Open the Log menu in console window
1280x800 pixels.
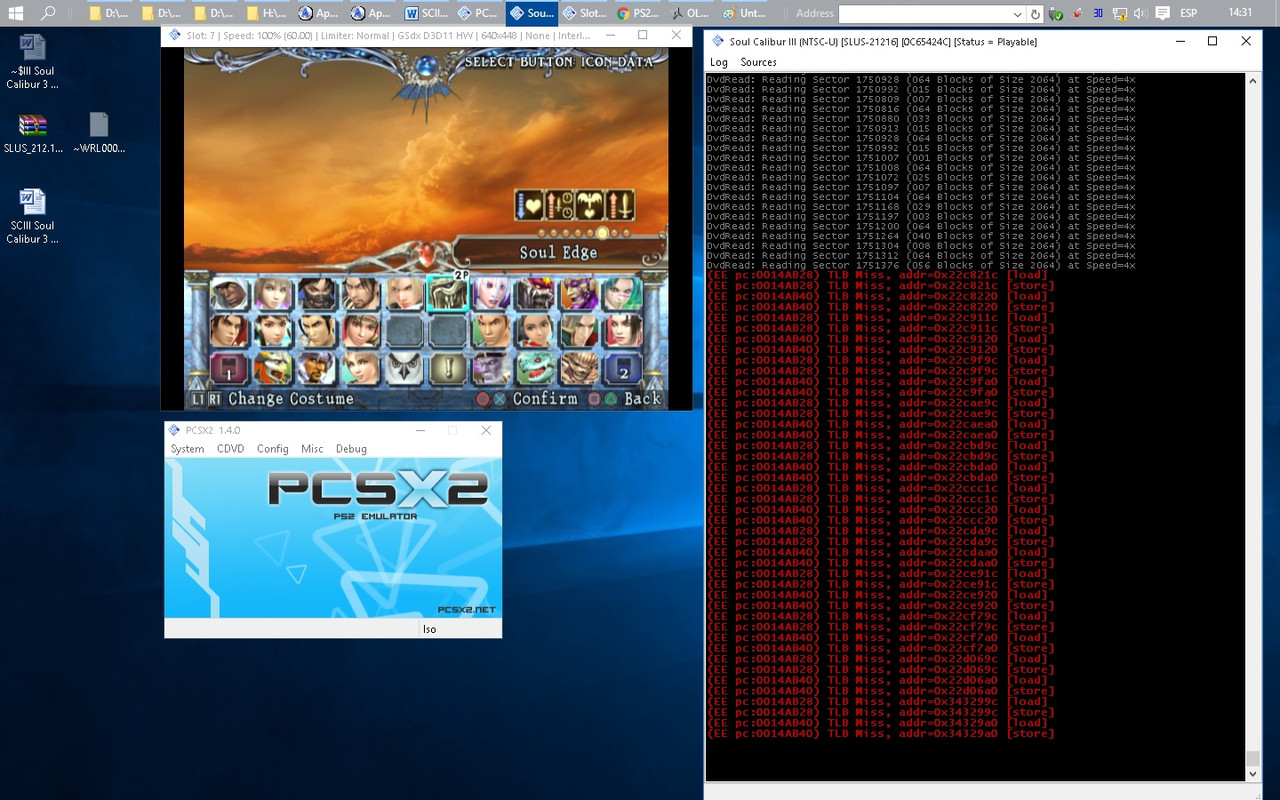click(x=718, y=62)
